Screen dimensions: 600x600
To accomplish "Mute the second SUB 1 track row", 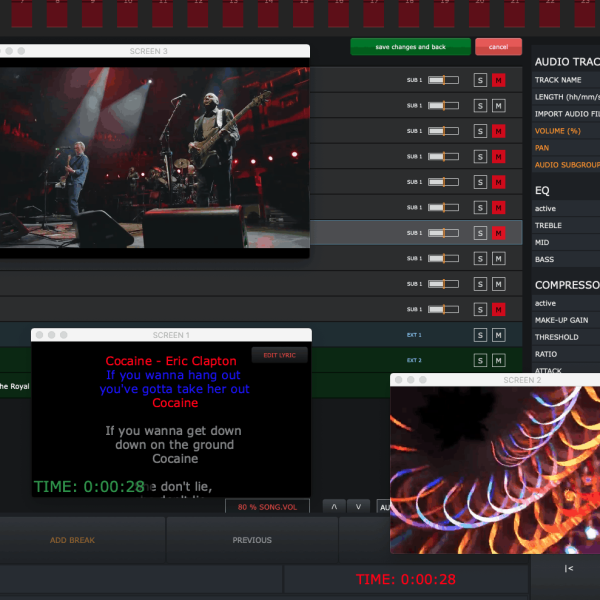I will 498,106.
